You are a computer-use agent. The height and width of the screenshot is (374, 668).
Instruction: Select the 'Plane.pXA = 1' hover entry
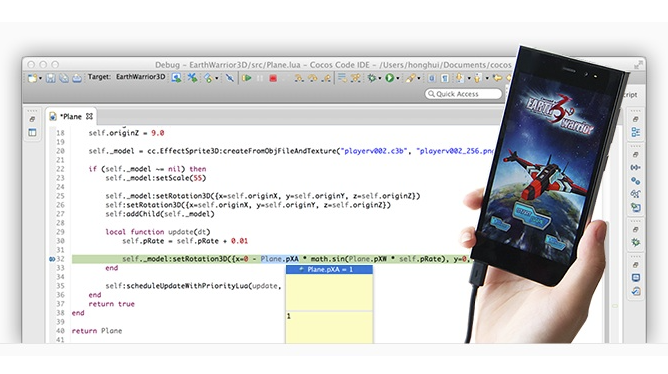click(329, 270)
